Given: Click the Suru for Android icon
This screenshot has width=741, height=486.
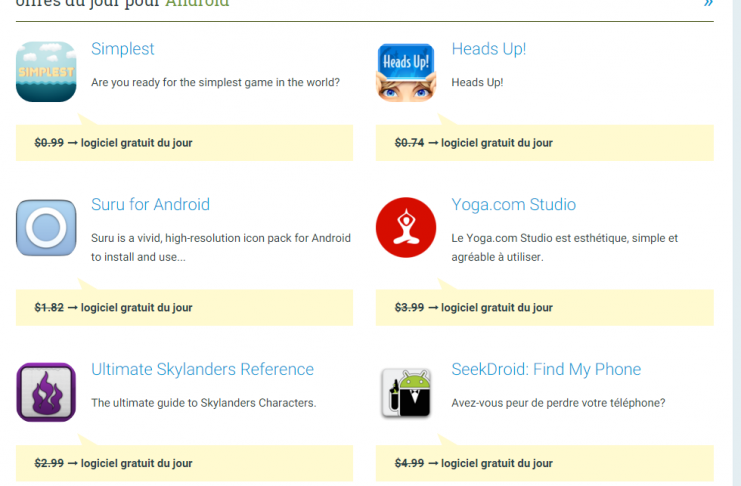Looking at the screenshot, I should coord(46,227).
